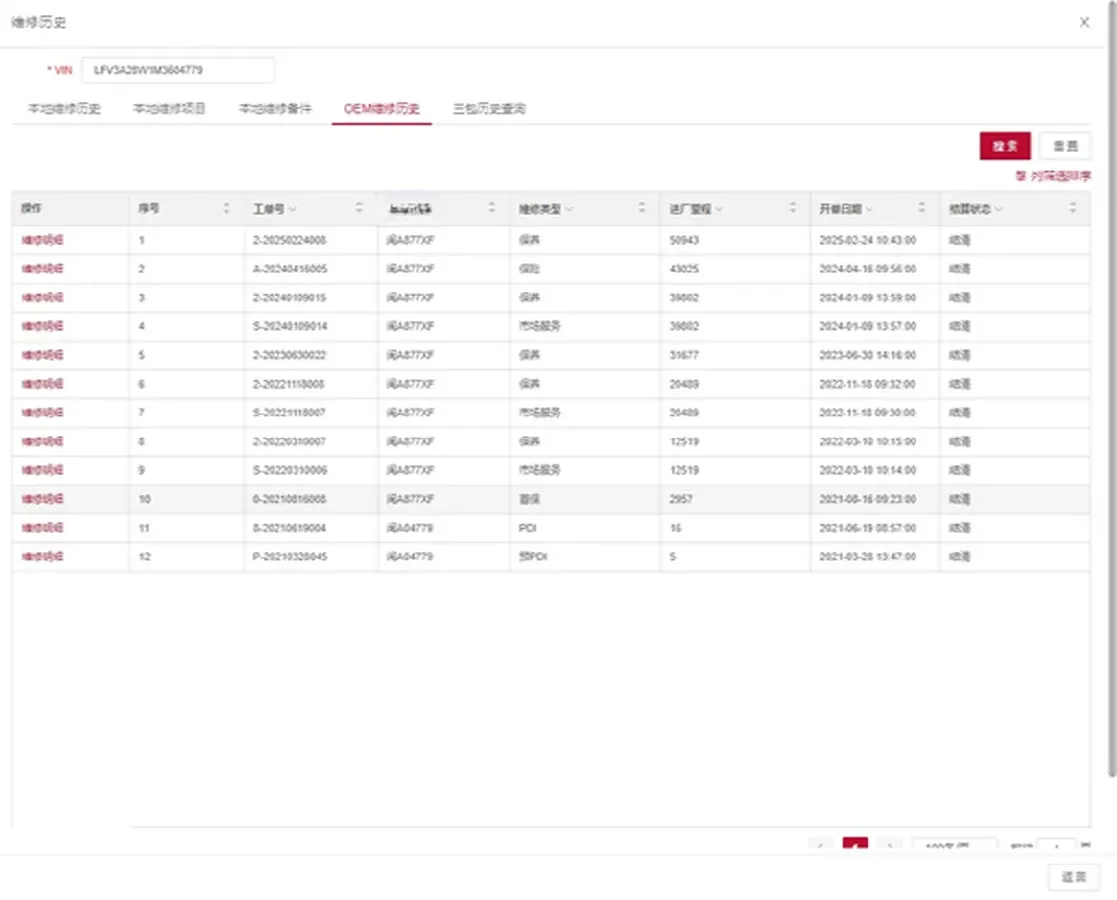
Task: Click sort arrows on 工单号 column
Action: tap(359, 209)
